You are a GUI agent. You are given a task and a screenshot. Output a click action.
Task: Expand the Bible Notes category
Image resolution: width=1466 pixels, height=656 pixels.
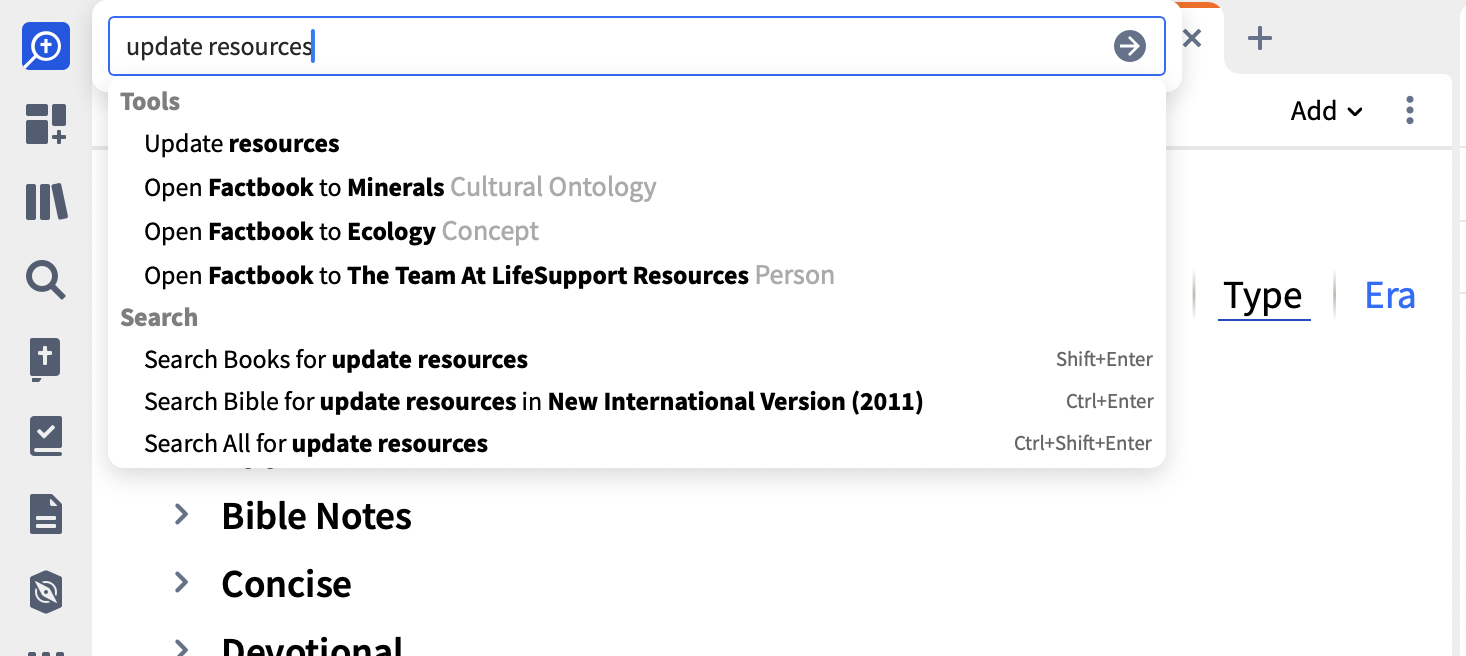tap(181, 515)
